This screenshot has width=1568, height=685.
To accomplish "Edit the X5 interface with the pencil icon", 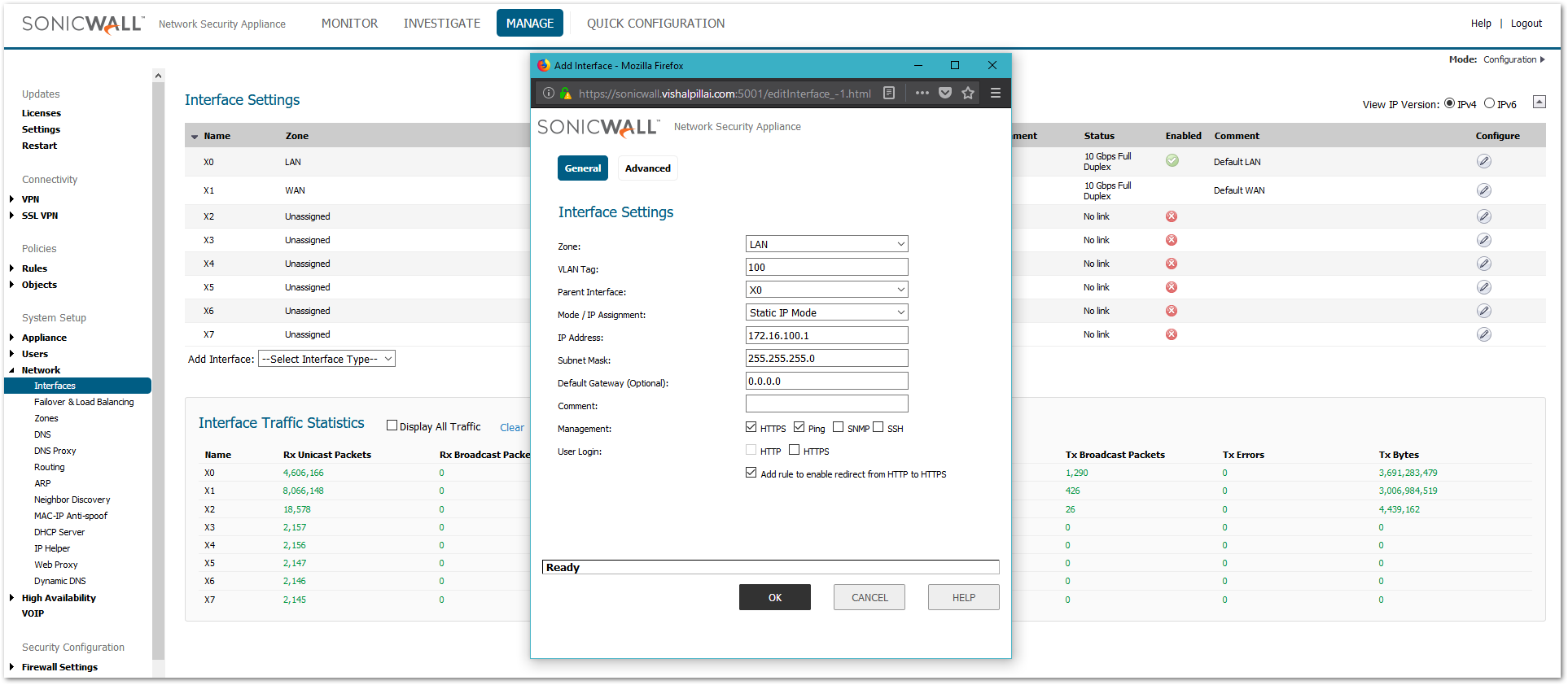I will pyautogui.click(x=1484, y=287).
